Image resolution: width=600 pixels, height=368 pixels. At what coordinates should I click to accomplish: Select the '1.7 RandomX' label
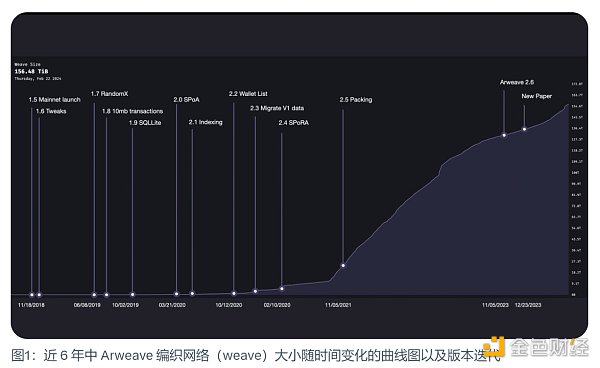[109, 94]
